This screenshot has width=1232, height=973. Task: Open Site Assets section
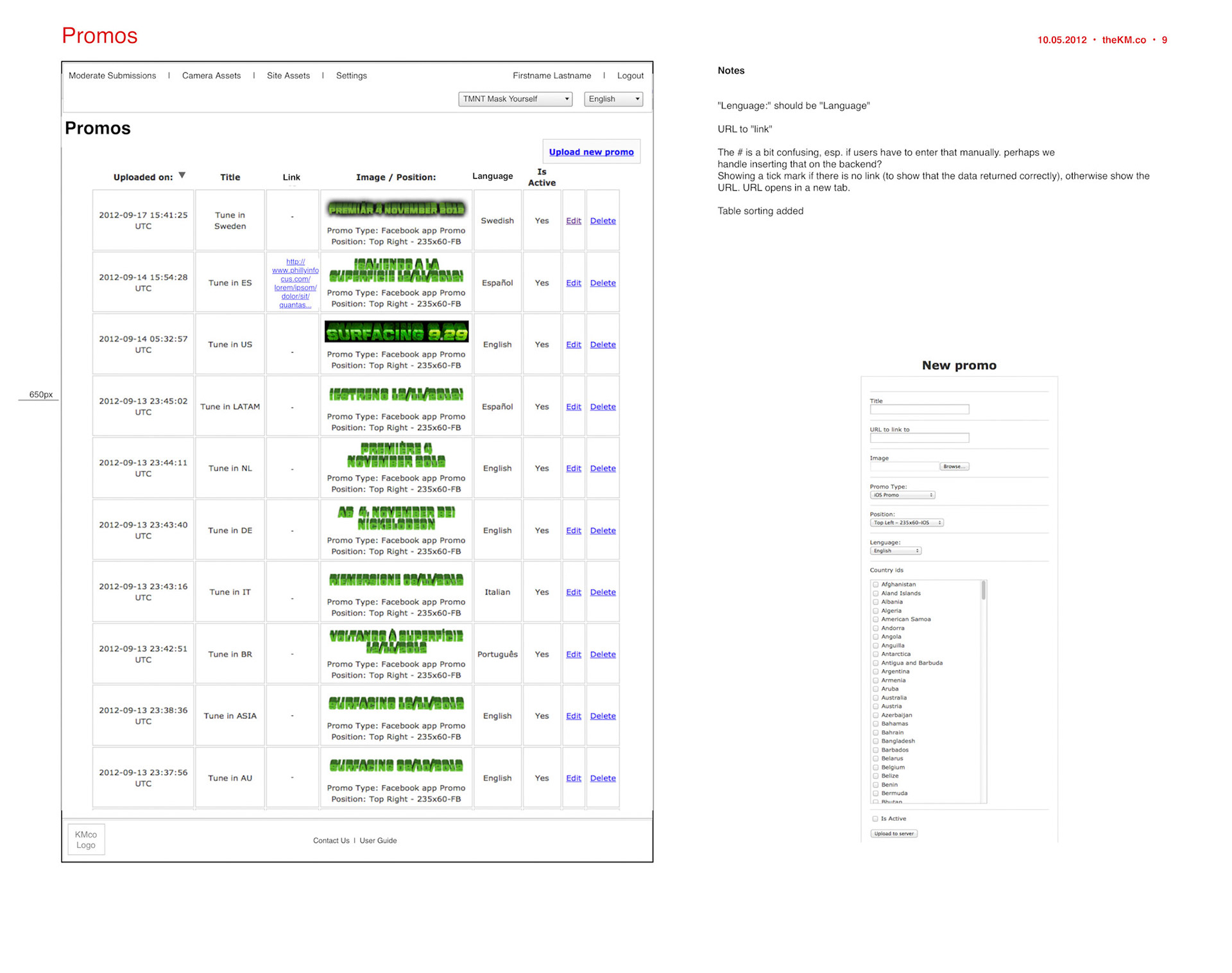coord(288,76)
